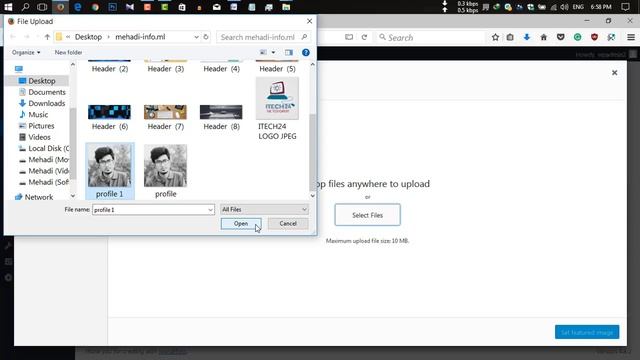Expand the File name history dropdown
The height and width of the screenshot is (360, 640).
pos(210,210)
